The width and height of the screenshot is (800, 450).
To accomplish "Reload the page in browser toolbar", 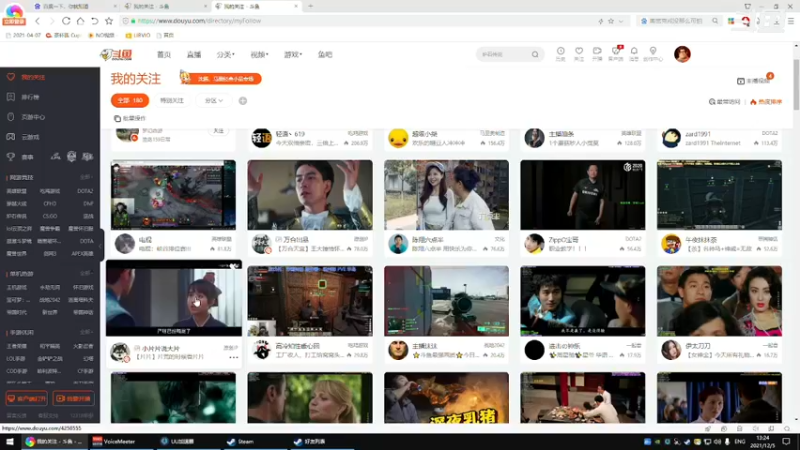I will coord(66,21).
